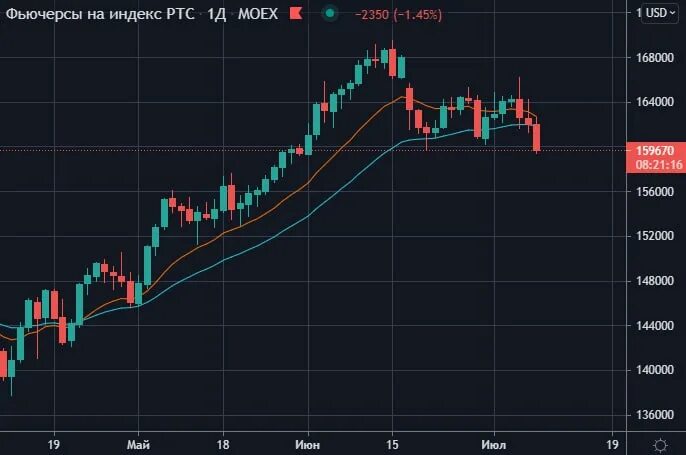Click the Июл date label on time axis
The image size is (686, 455).
click(x=494, y=445)
